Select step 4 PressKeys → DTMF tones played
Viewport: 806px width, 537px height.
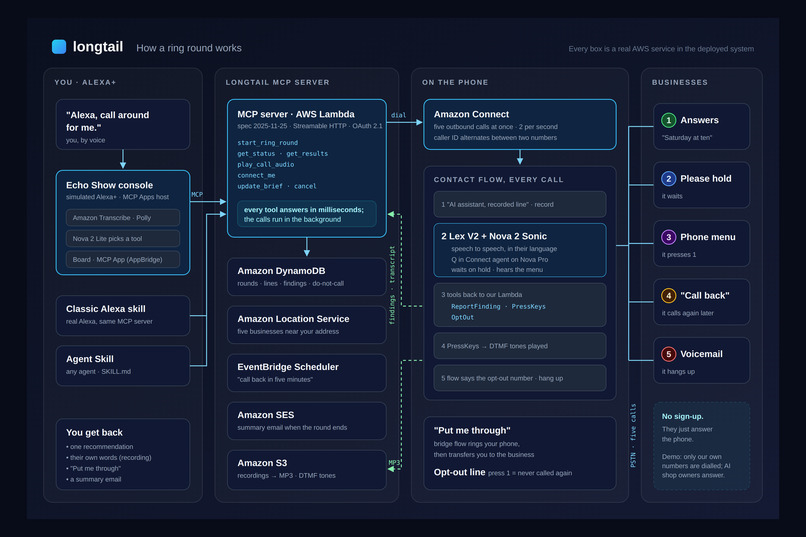(520, 346)
